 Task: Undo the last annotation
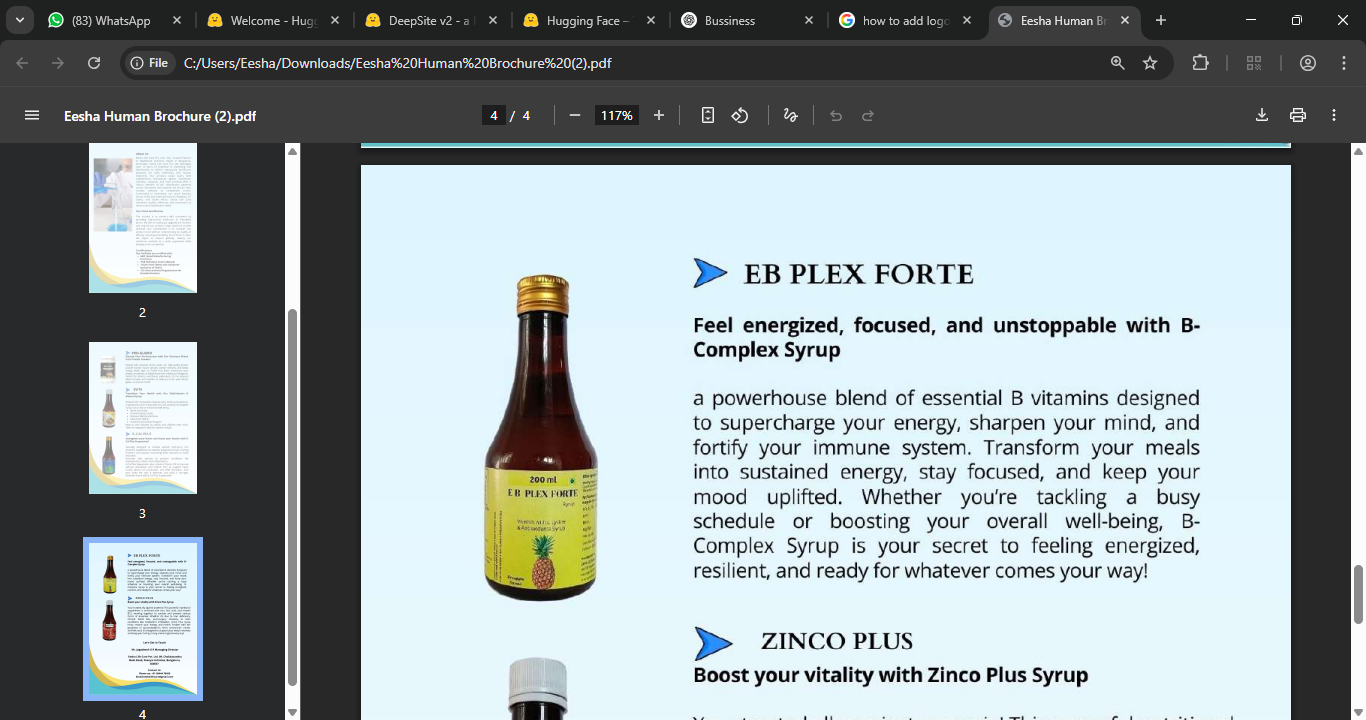pyautogui.click(x=836, y=115)
